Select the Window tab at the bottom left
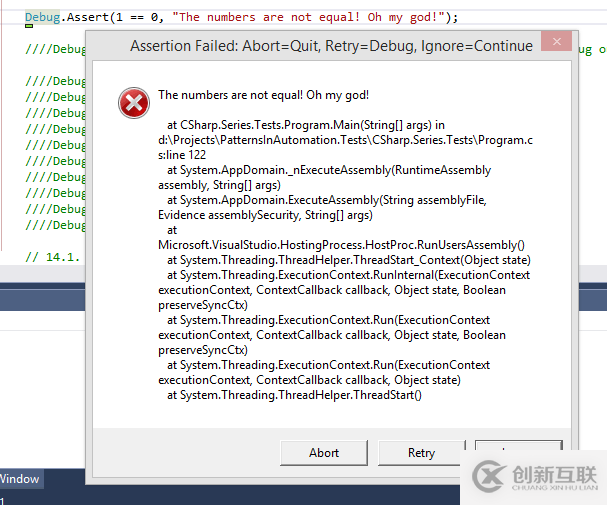This screenshot has height=505, width=607. (x=20, y=479)
